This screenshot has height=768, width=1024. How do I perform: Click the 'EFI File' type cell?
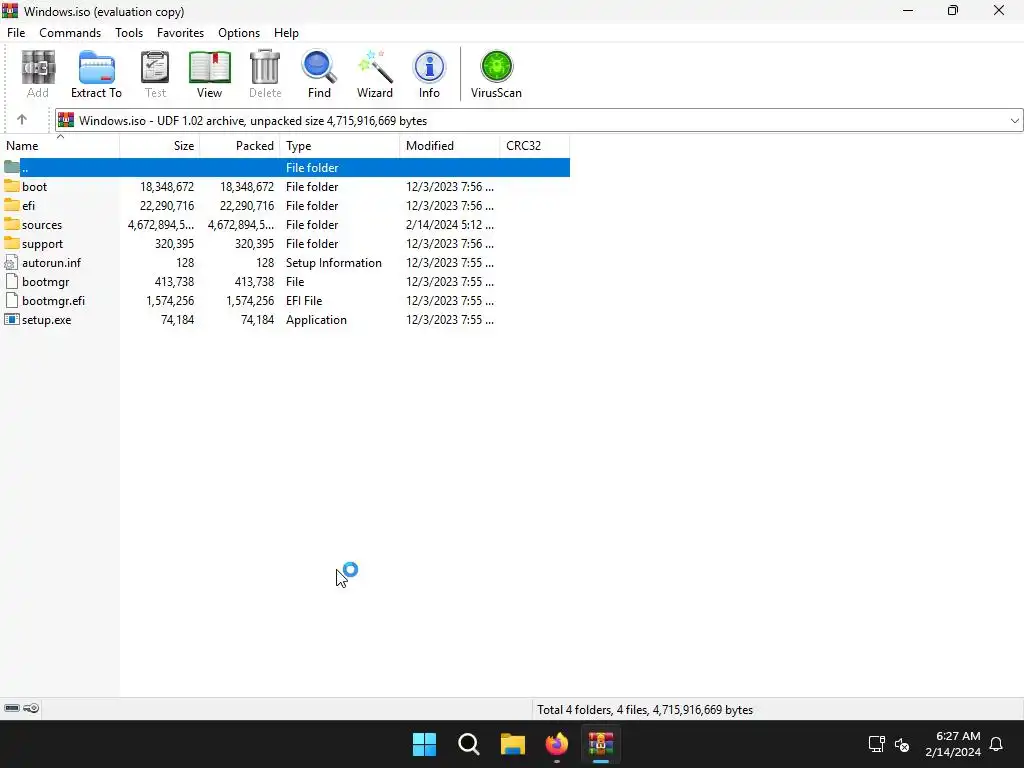pos(304,300)
